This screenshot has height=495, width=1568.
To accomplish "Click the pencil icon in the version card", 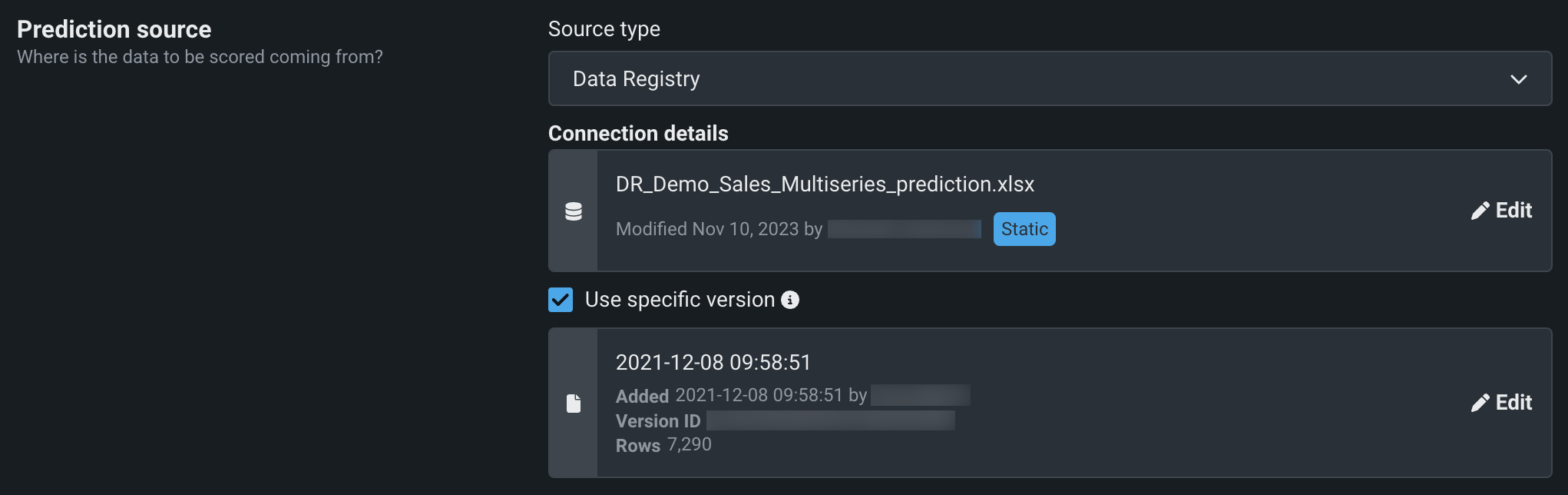I will [x=1480, y=403].
